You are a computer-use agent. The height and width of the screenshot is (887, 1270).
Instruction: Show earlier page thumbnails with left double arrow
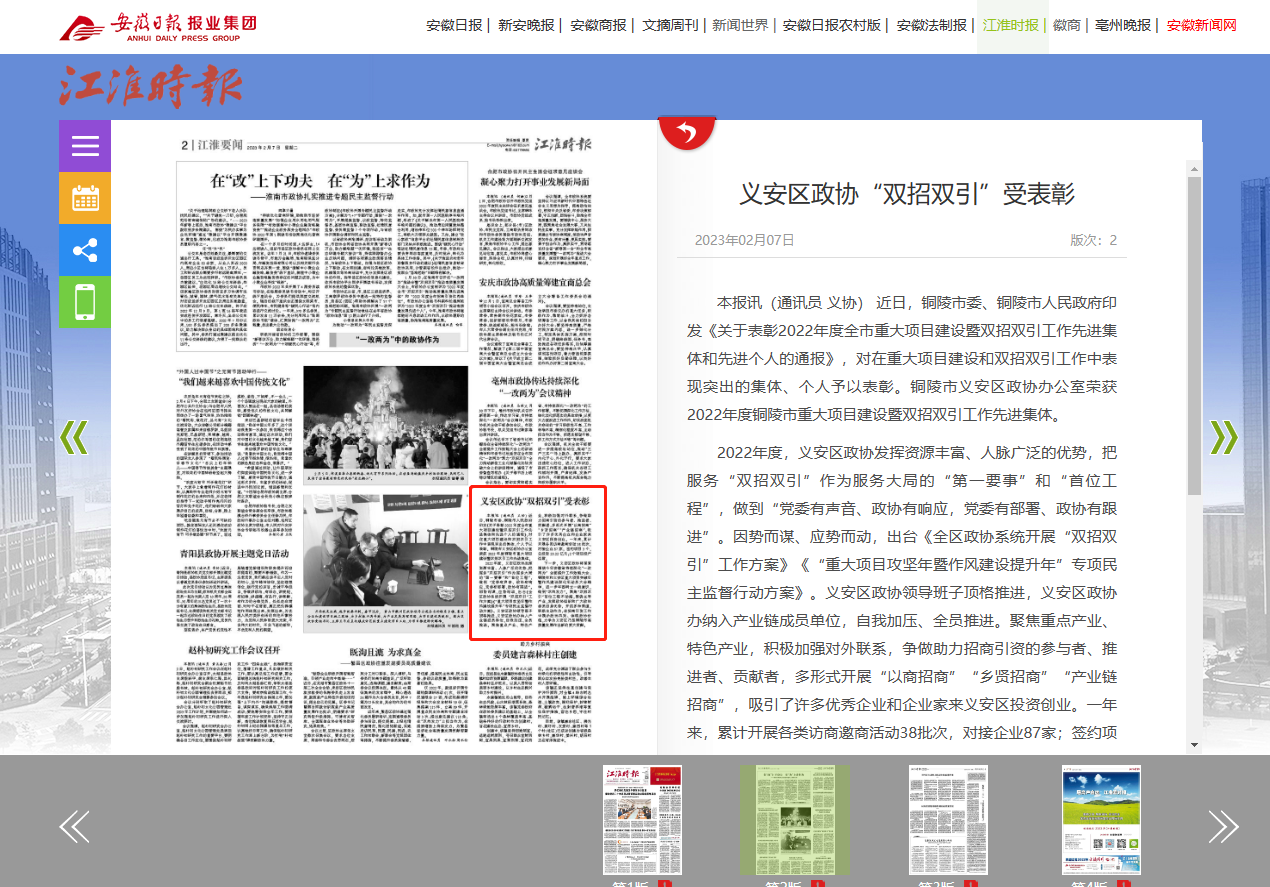[x=75, y=826]
